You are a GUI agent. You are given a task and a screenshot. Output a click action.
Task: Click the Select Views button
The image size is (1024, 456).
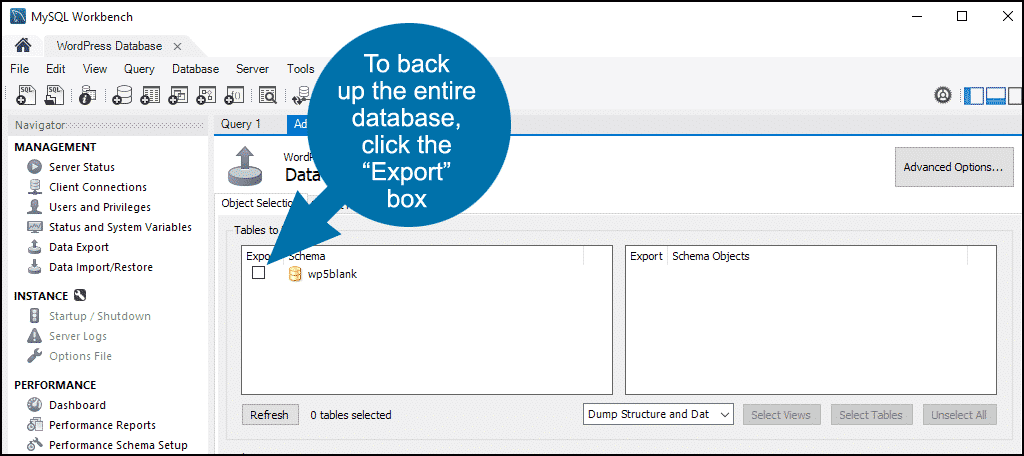pos(780,415)
